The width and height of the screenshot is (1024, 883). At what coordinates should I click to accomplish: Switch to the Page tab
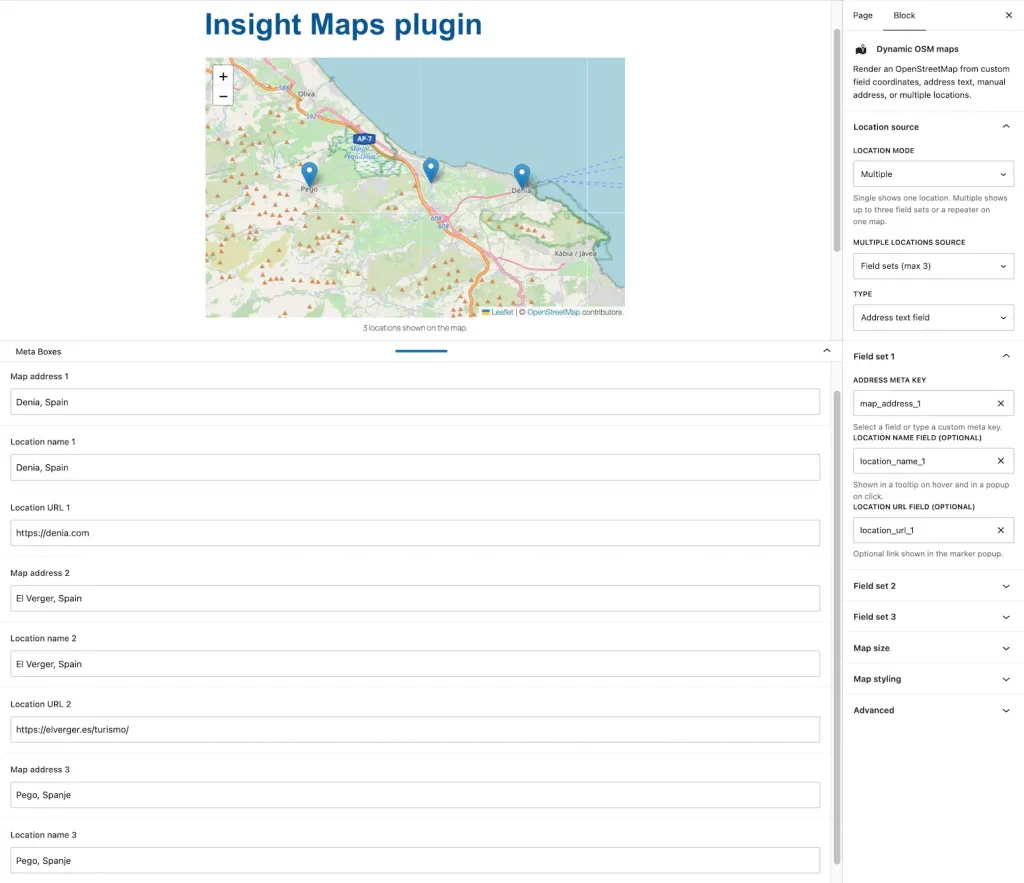point(862,15)
